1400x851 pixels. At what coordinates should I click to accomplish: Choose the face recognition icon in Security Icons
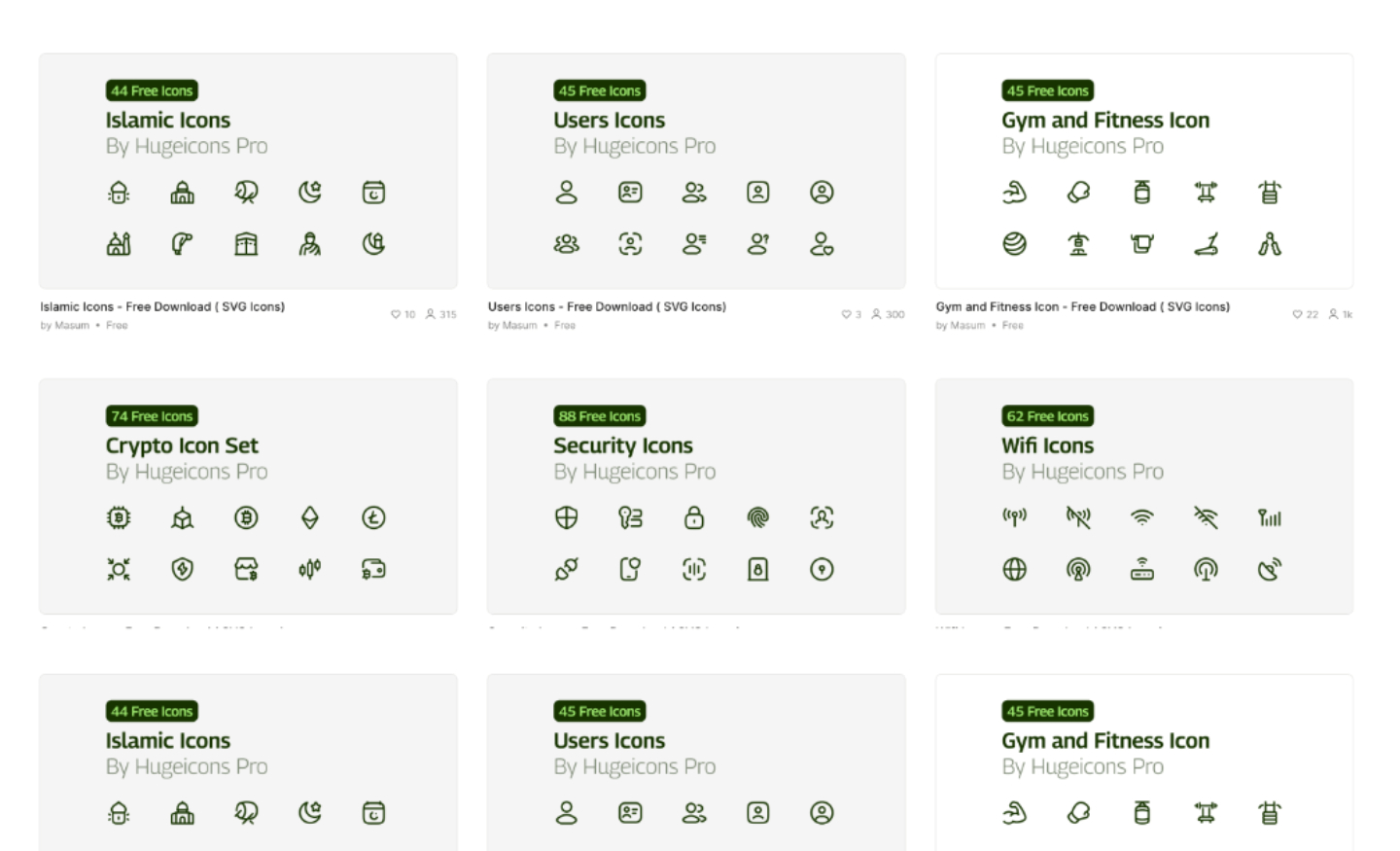tap(822, 518)
